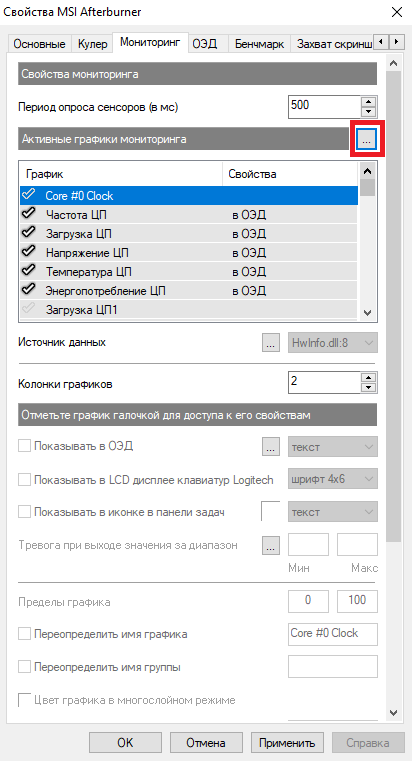Toggle checkmark for Температура ЦП graph
This screenshot has width=412, height=761.
pos(29,271)
